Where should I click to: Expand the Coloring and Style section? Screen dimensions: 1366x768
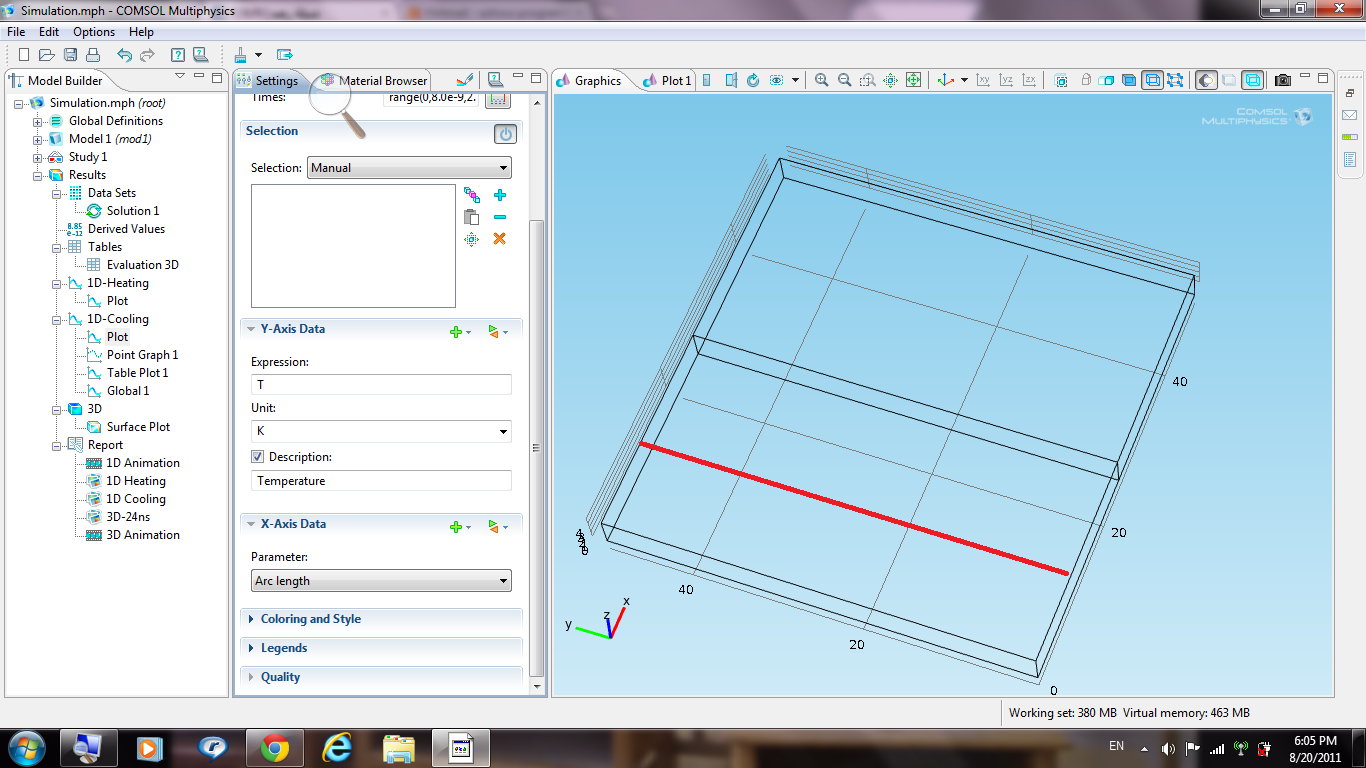coord(310,619)
